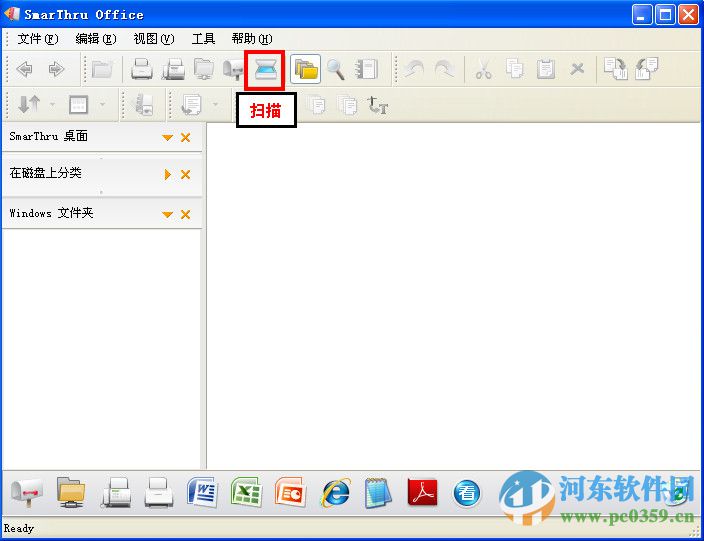Maximize the SmarThru Office window
Image resolution: width=704 pixels, height=541 pixels.
coord(665,15)
